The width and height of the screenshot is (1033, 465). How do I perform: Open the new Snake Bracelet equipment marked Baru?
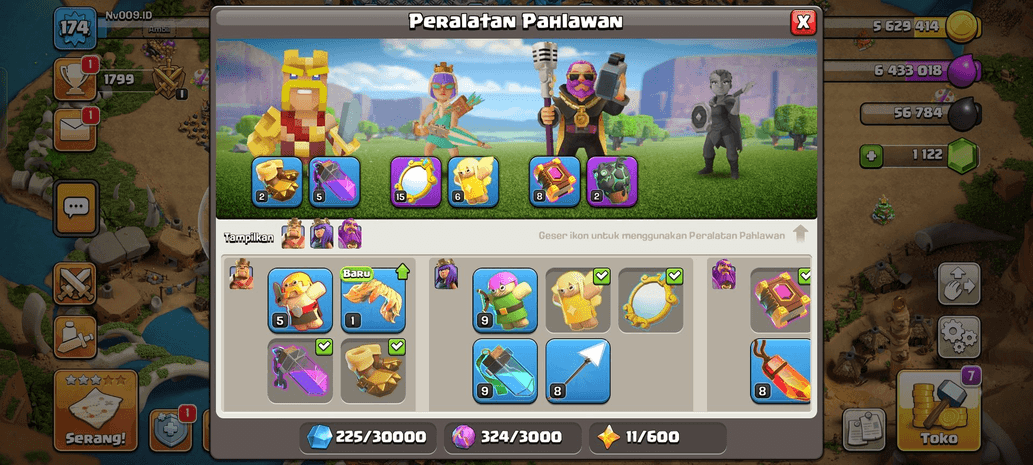point(373,300)
